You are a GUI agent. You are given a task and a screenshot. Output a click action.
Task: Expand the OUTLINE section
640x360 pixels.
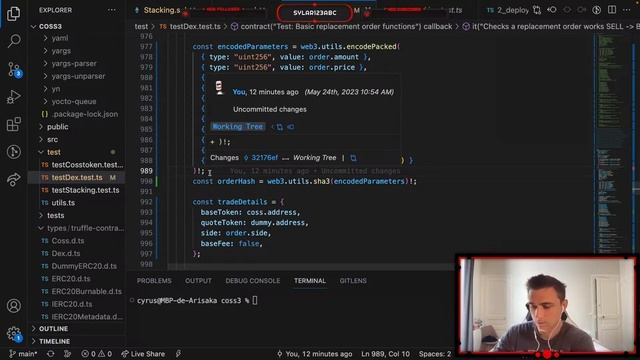pos(53,329)
